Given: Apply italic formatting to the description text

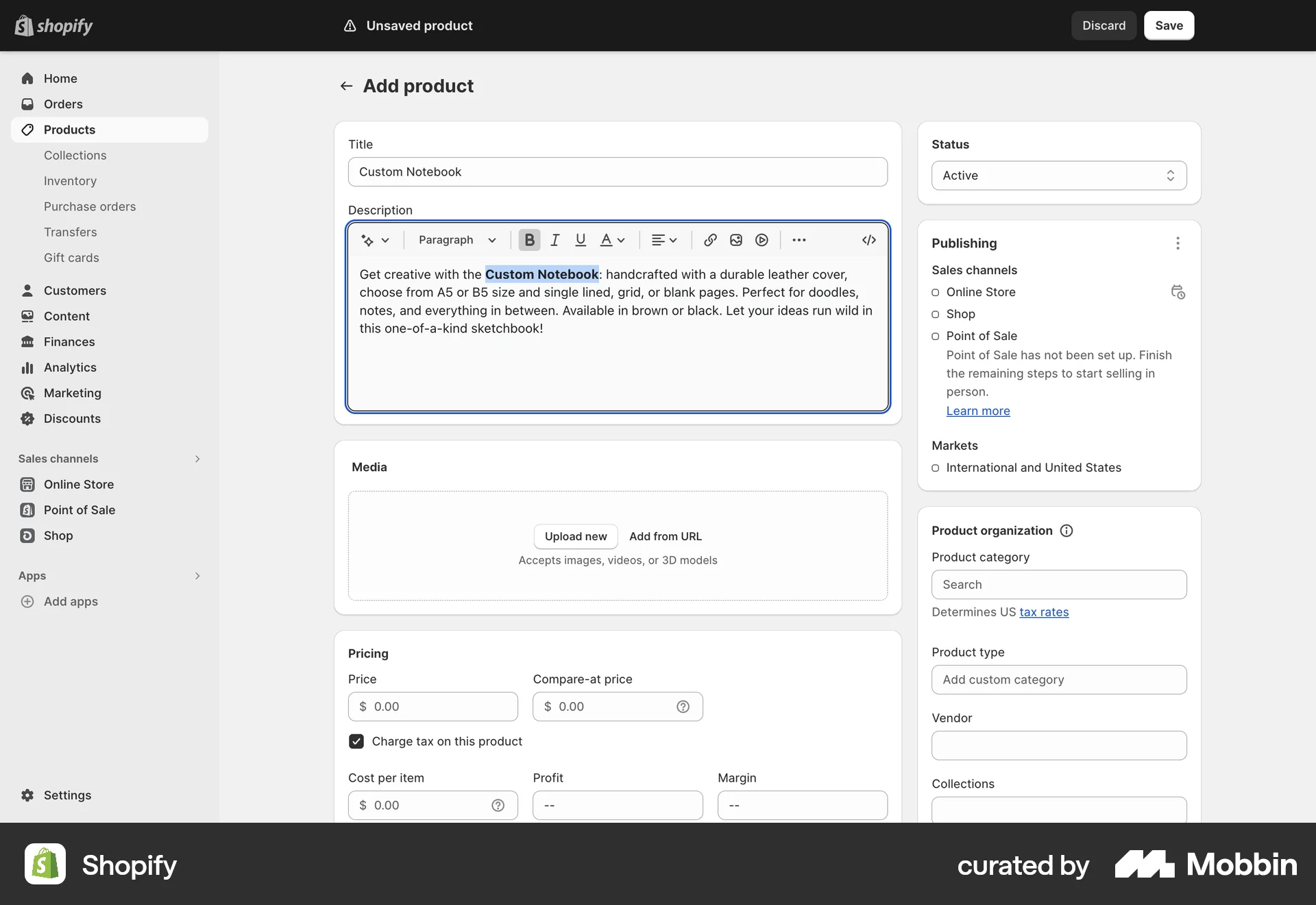Looking at the screenshot, I should click(555, 239).
